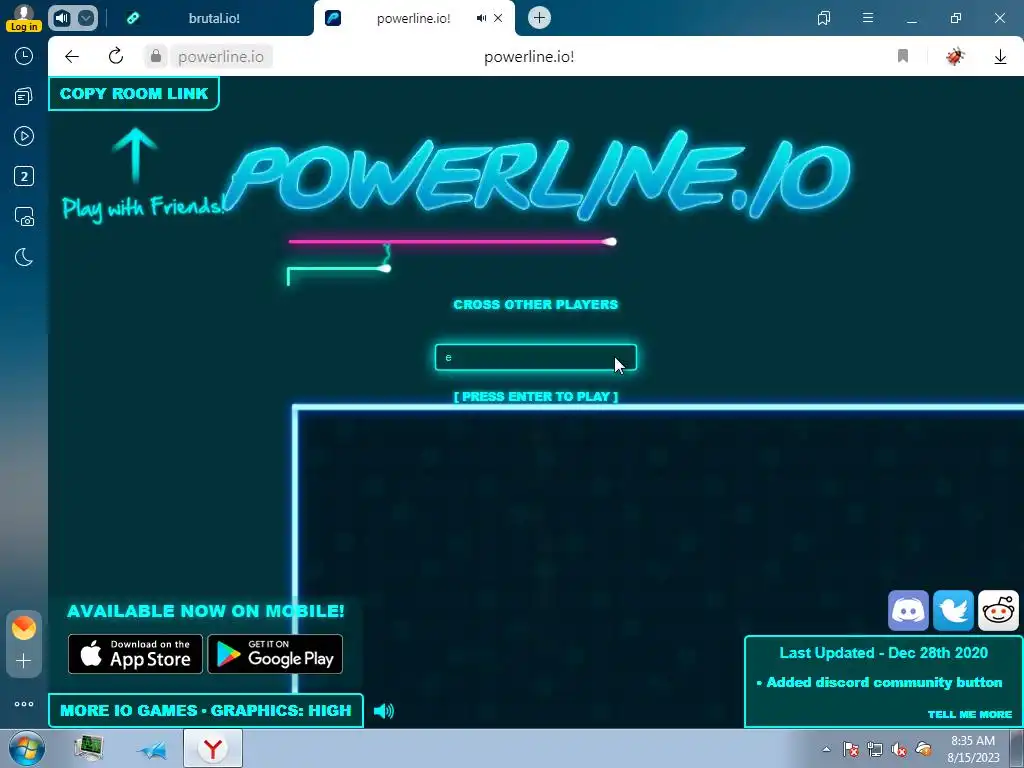This screenshot has width=1024, height=768.
Task: Expand the dropdown arrow beside the speaker button
Action: point(86,18)
